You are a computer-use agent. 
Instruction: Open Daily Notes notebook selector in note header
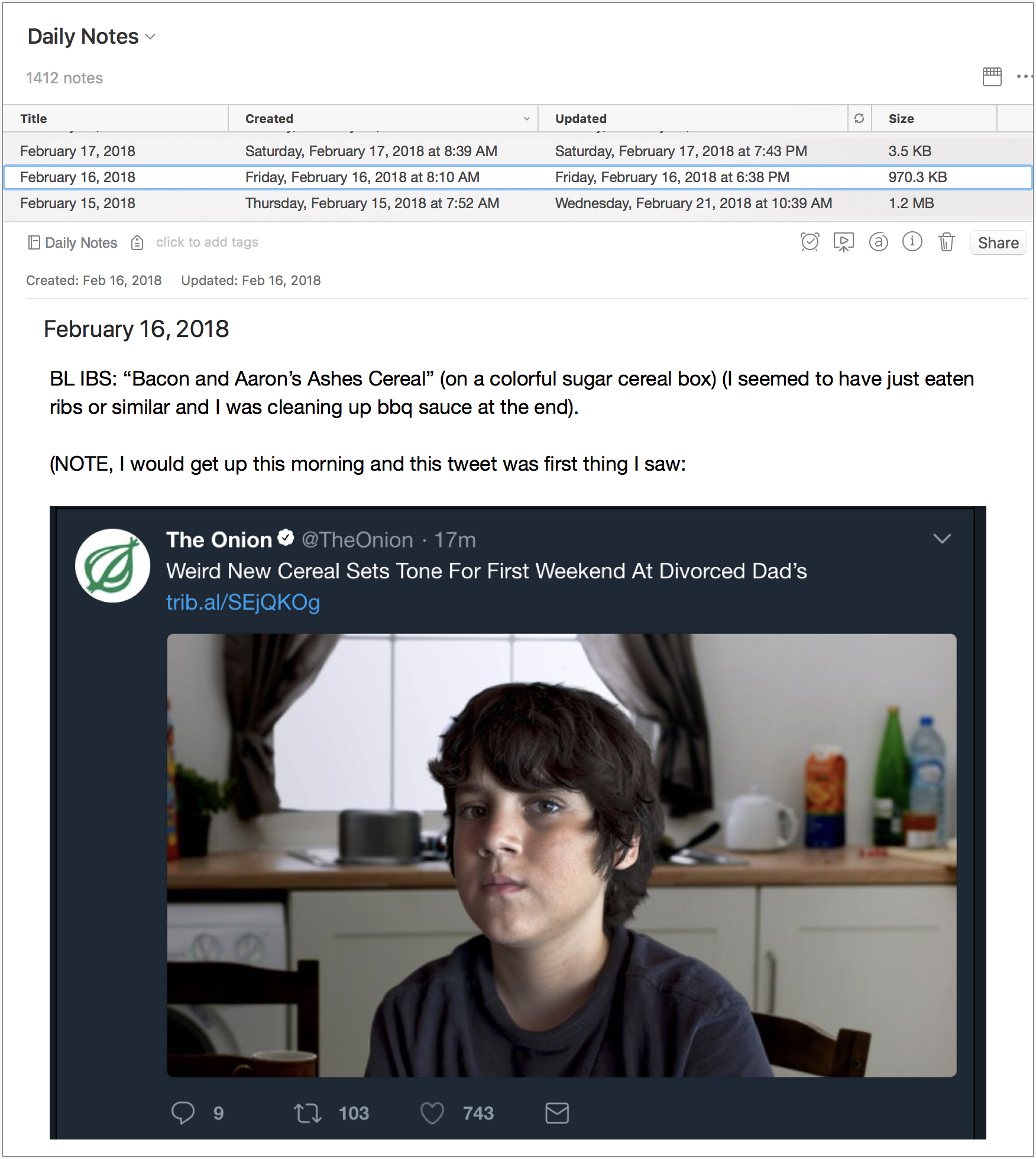73,242
